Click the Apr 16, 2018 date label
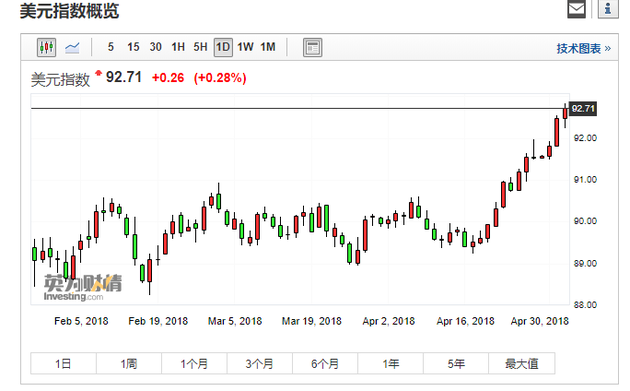This screenshot has width=630, height=391. click(465, 321)
